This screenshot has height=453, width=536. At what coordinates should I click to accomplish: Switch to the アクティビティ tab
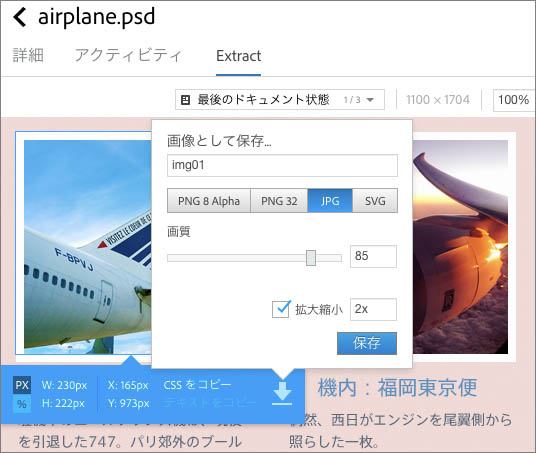(128, 55)
